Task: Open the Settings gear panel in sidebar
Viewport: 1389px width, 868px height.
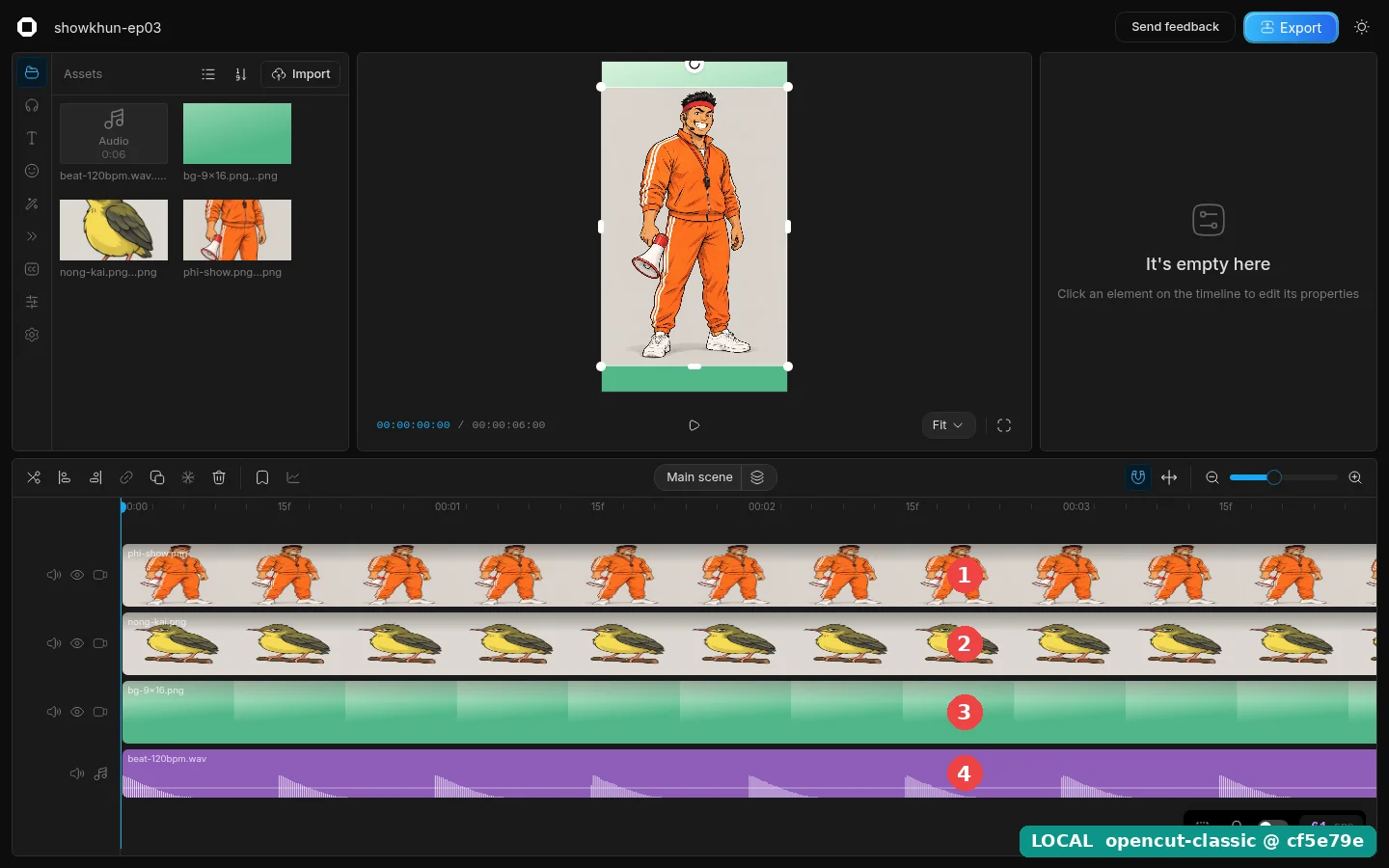Action: click(32, 335)
